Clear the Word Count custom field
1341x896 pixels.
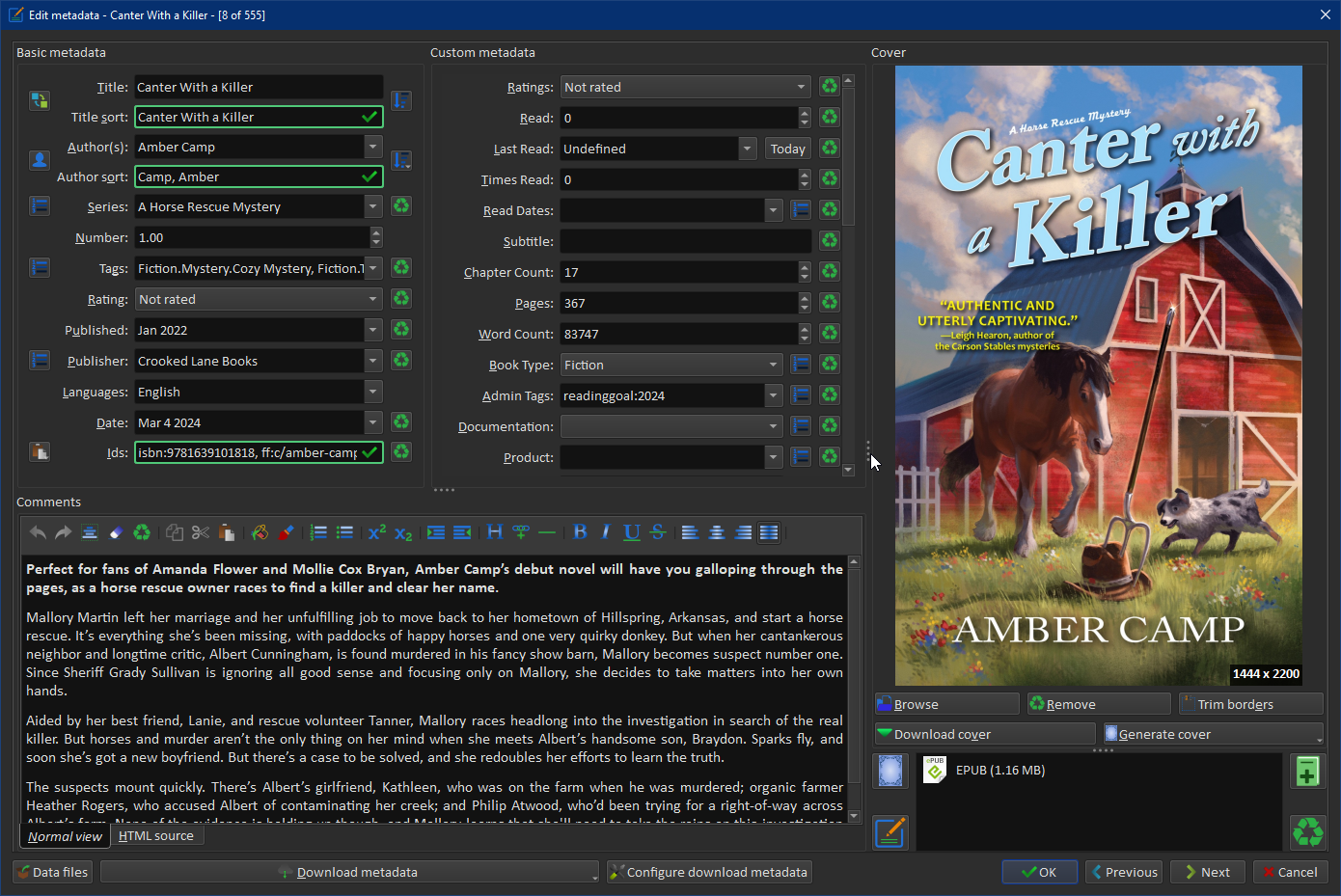pyautogui.click(x=829, y=334)
